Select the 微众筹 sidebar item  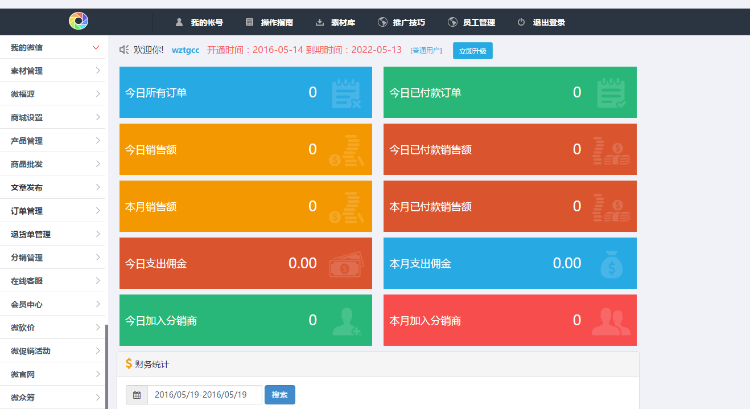click(53, 398)
